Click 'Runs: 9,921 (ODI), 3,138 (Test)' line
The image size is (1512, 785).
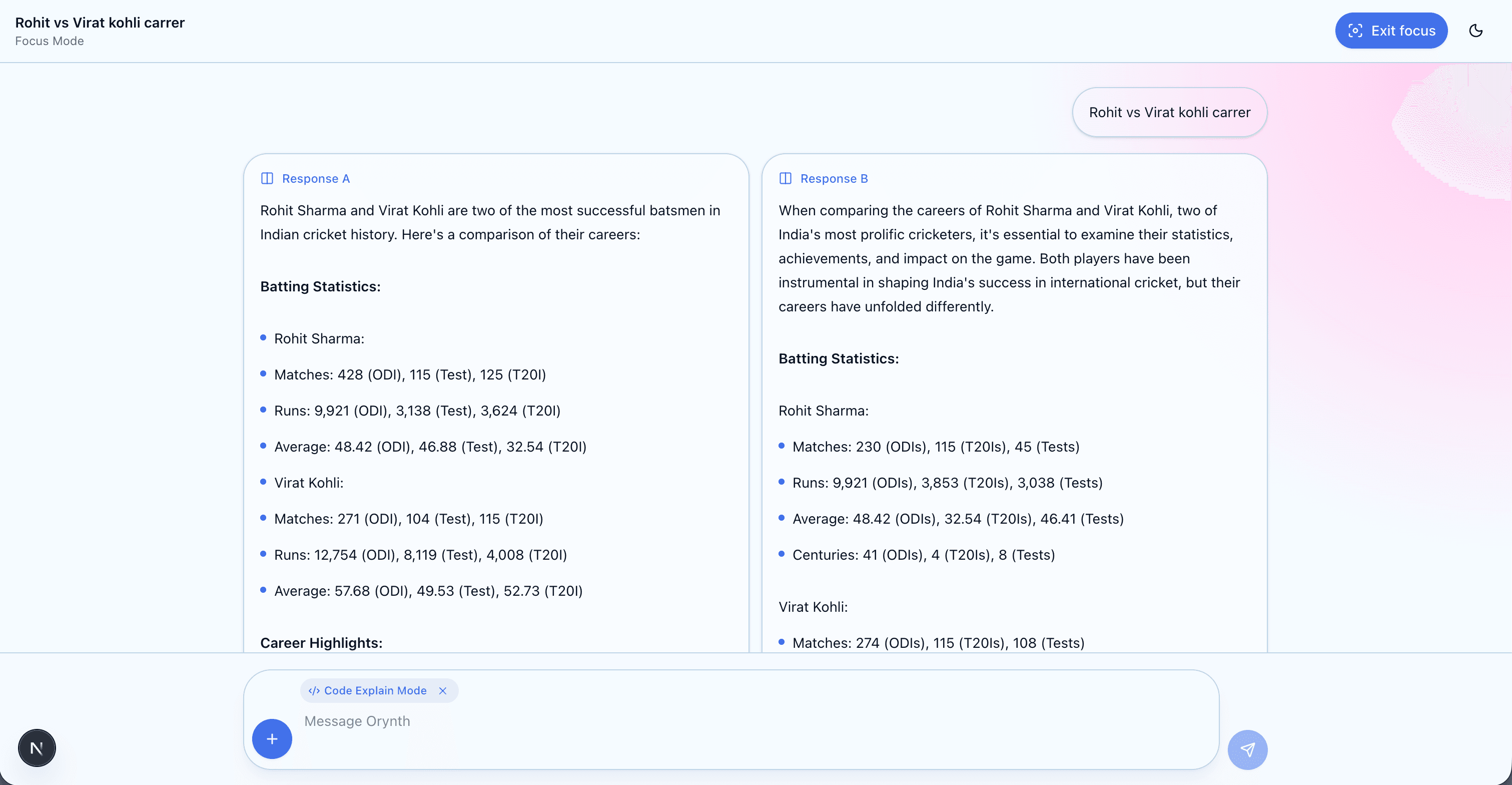[x=417, y=411]
